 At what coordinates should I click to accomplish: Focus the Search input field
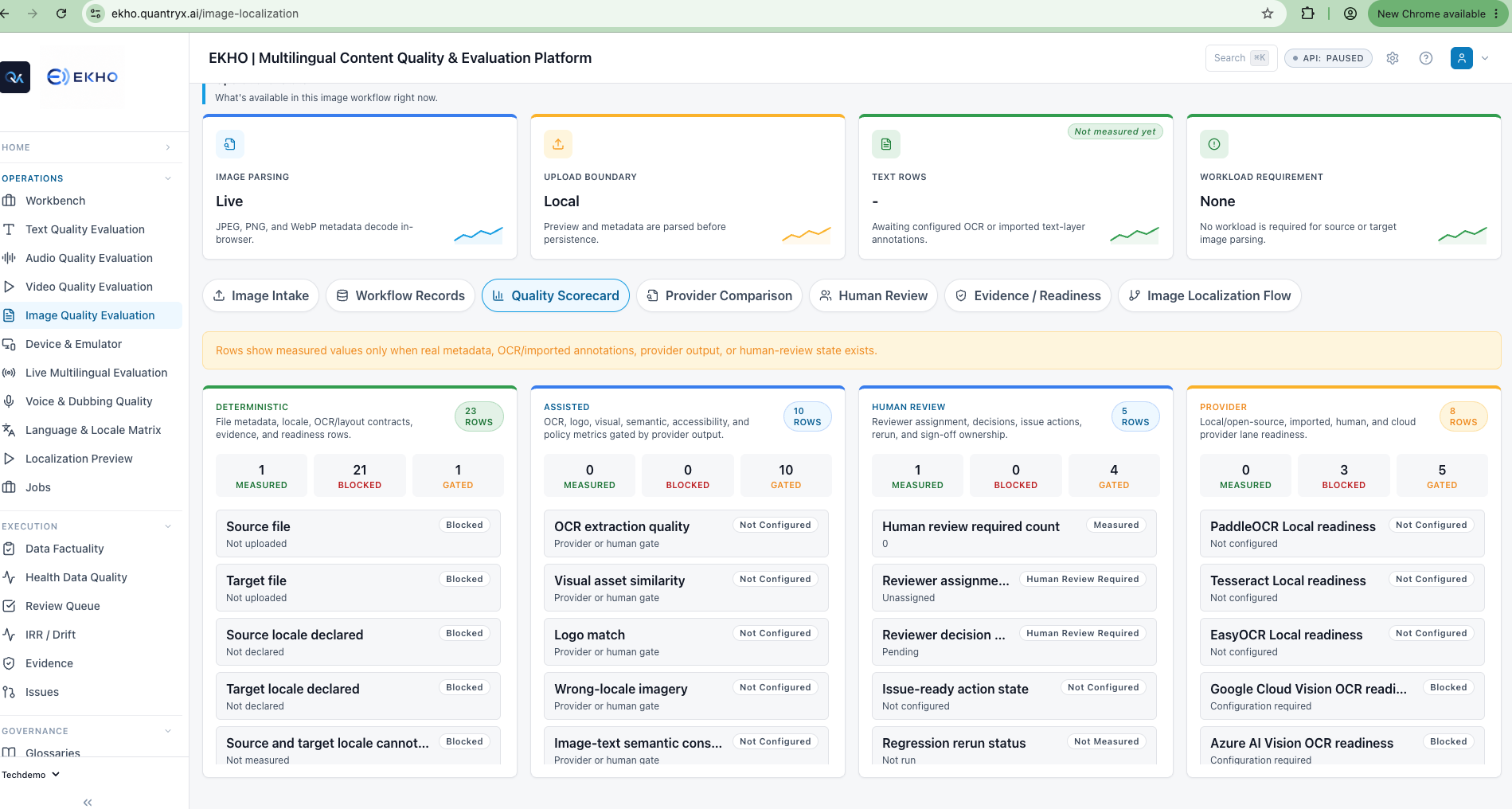1241,58
